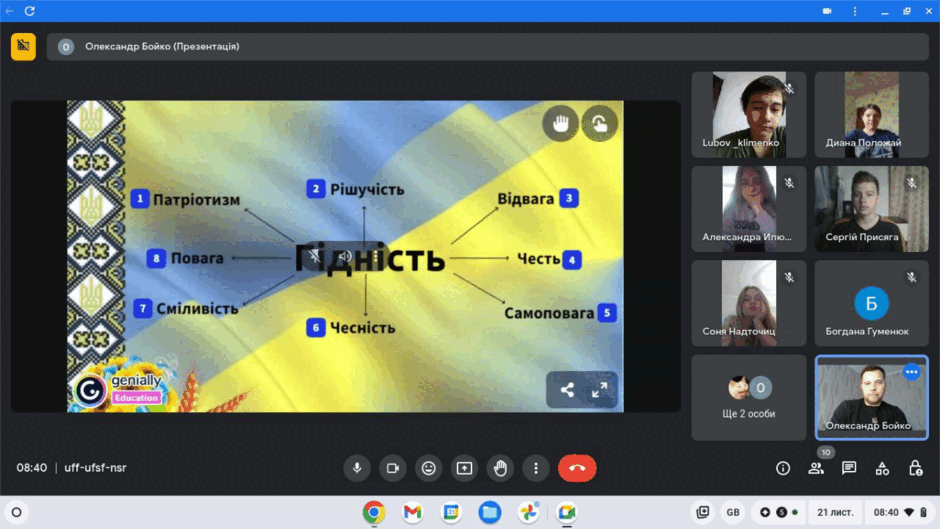Viewport: 940px width, 529px height.
Task: Select the Александра video tile
Action: [749, 209]
